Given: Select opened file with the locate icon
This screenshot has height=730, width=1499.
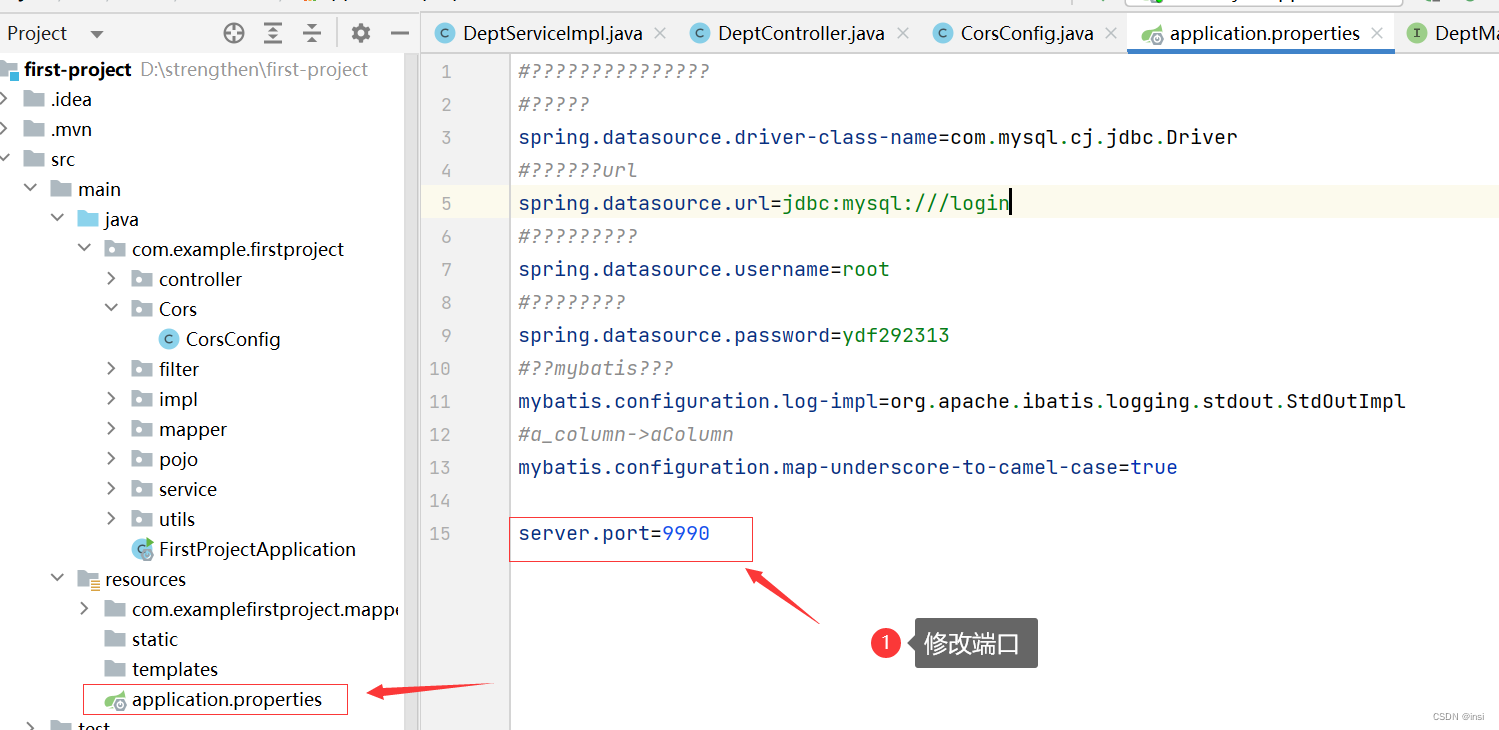Looking at the screenshot, I should (x=233, y=32).
